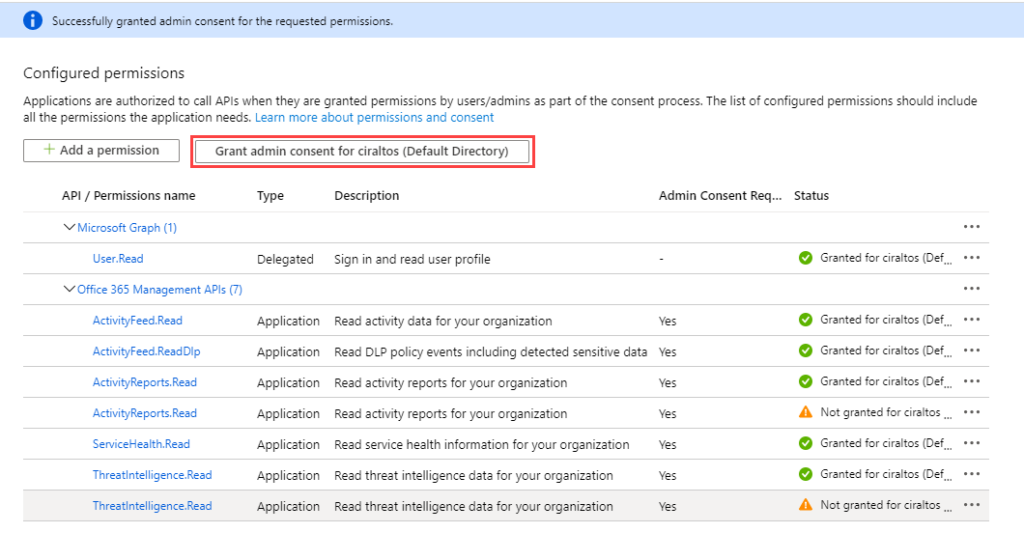Click the Configured permissions heading
This screenshot has width=1024, height=533.
[104, 73]
